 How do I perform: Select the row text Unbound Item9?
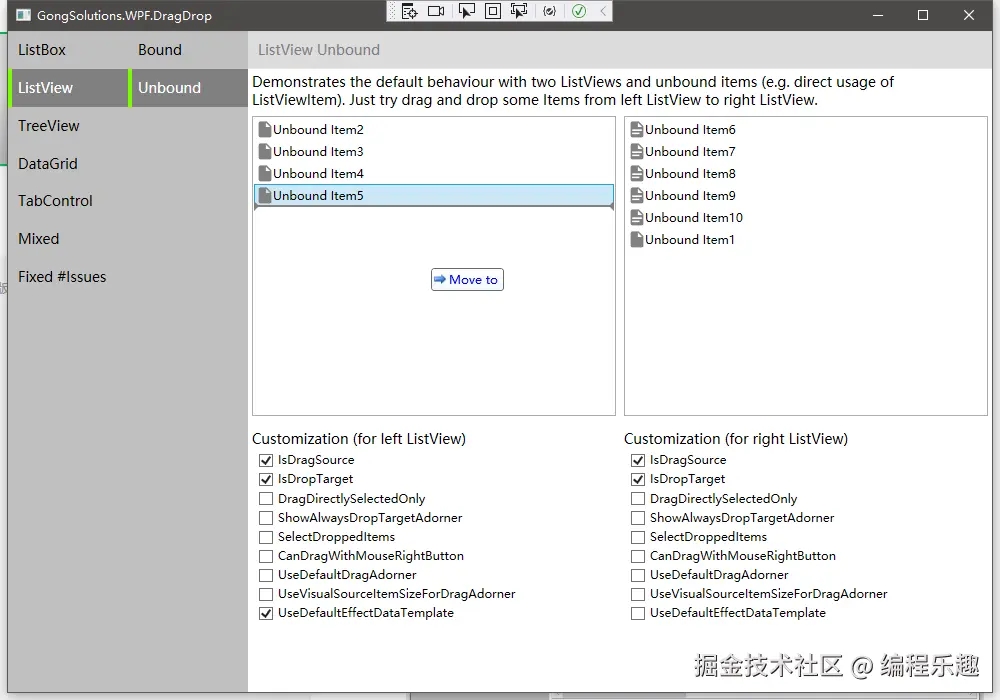pos(690,196)
